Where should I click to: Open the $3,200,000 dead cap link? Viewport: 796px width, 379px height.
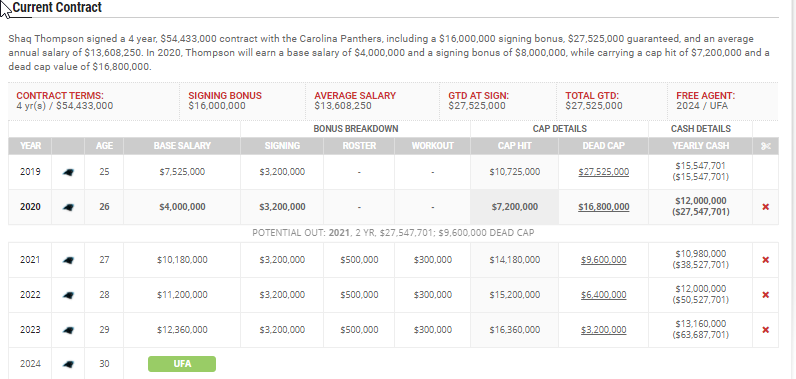pos(604,330)
